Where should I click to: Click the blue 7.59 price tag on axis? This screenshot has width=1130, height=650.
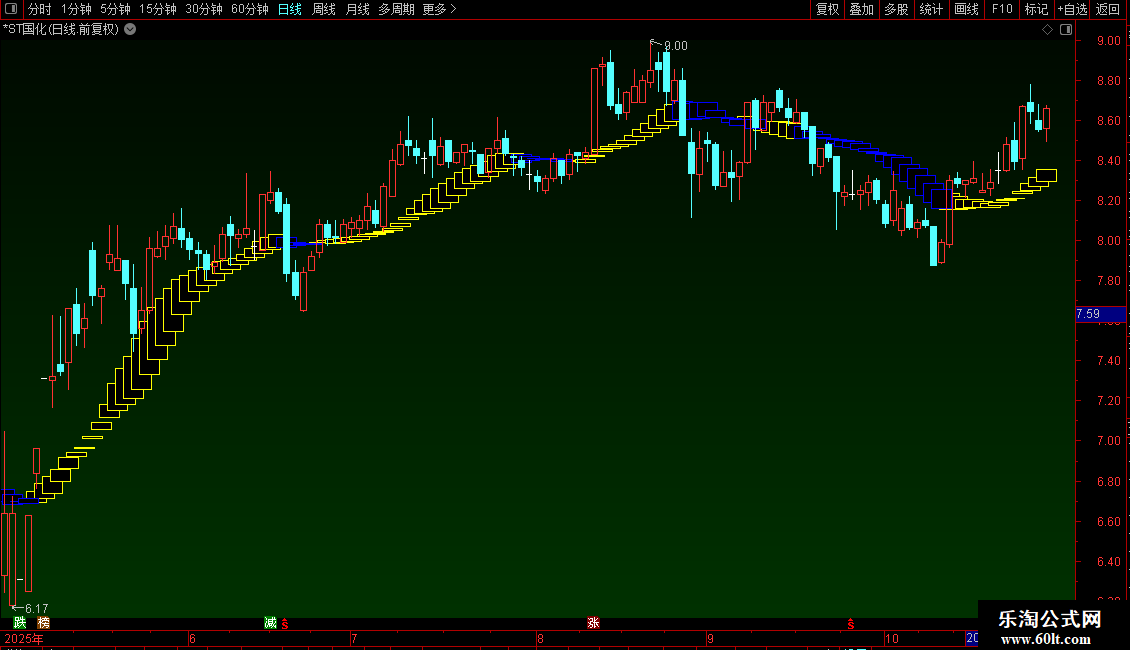point(1100,314)
